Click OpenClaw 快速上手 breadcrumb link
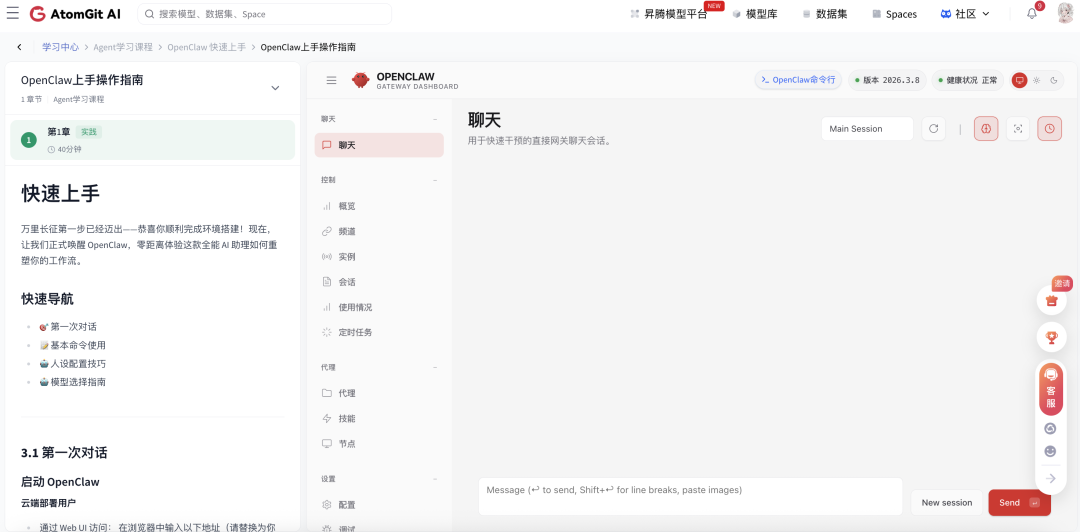This screenshot has height=532, width=1080. pos(207,47)
